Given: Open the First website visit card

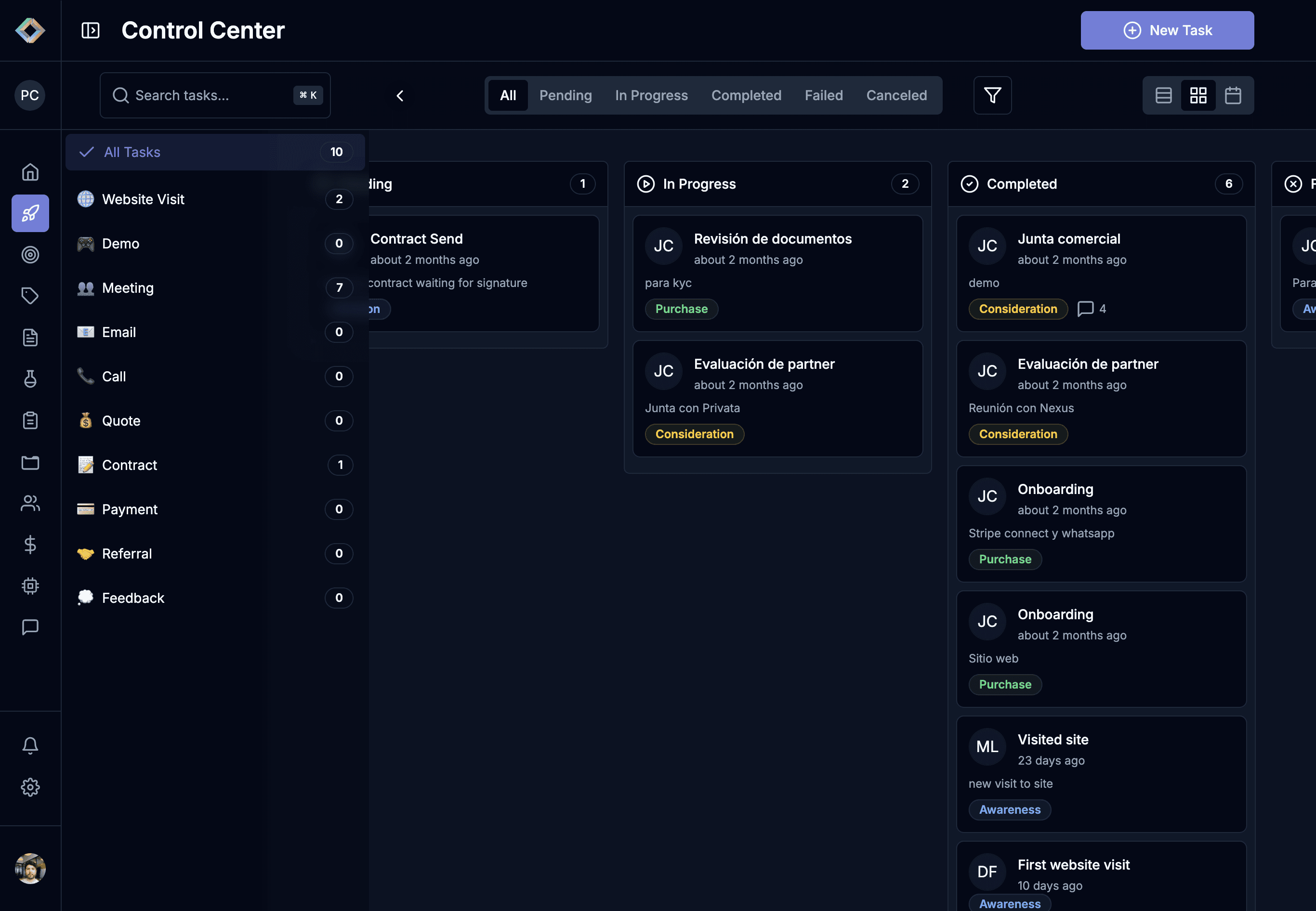Looking at the screenshot, I should [1101, 876].
